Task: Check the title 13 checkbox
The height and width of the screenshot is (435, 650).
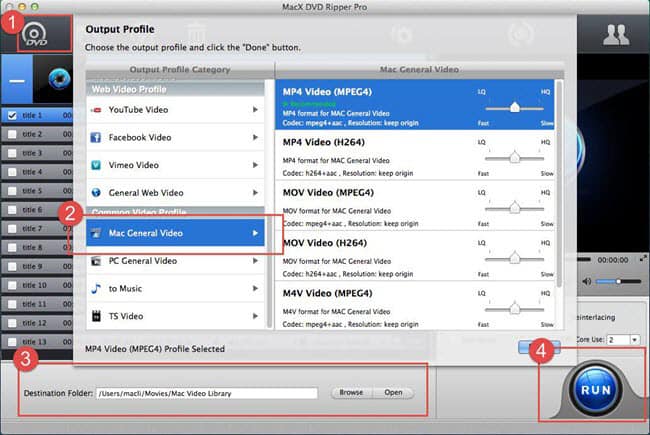Action: tap(12, 342)
